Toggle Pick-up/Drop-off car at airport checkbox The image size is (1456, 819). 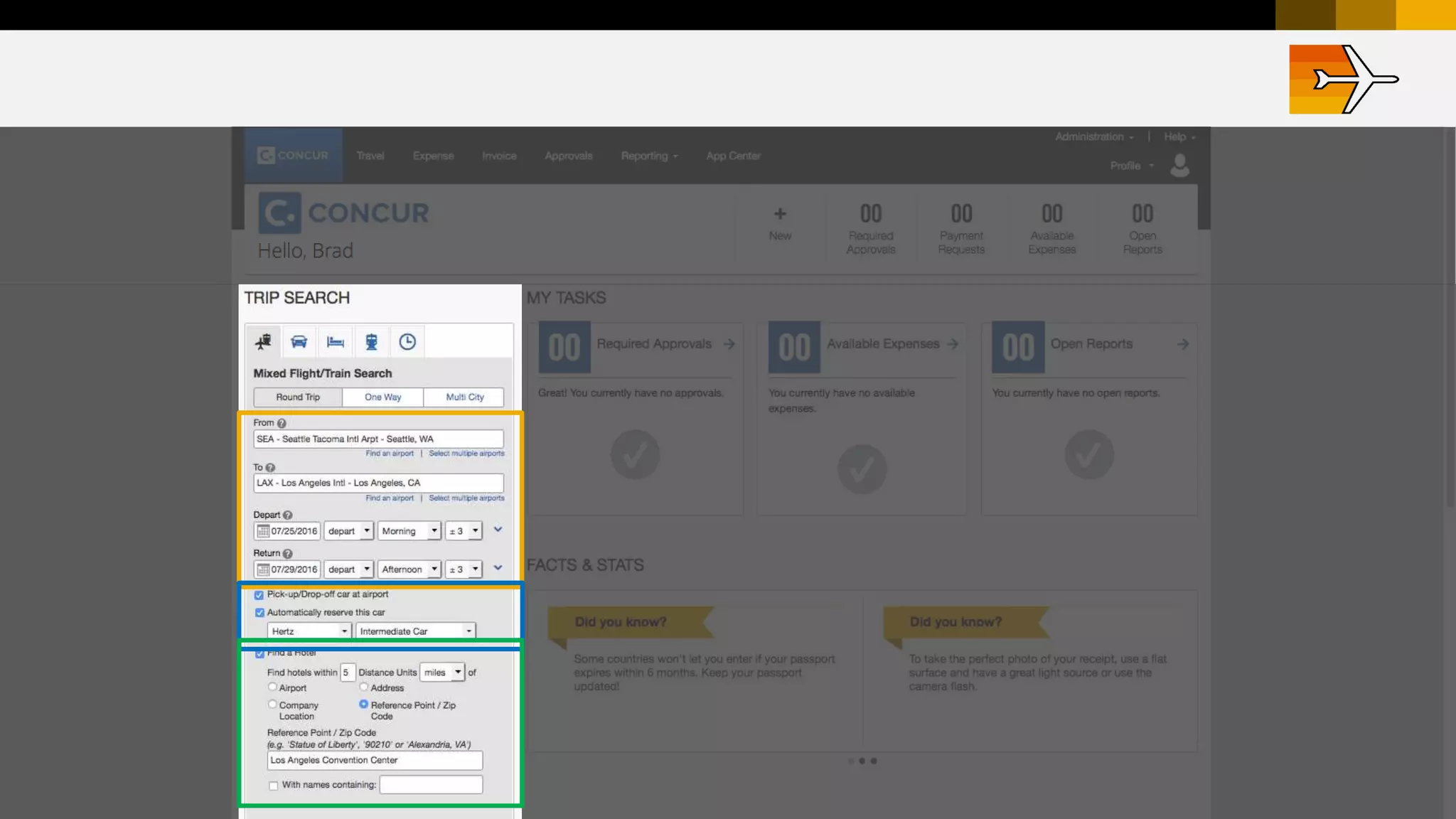click(259, 595)
